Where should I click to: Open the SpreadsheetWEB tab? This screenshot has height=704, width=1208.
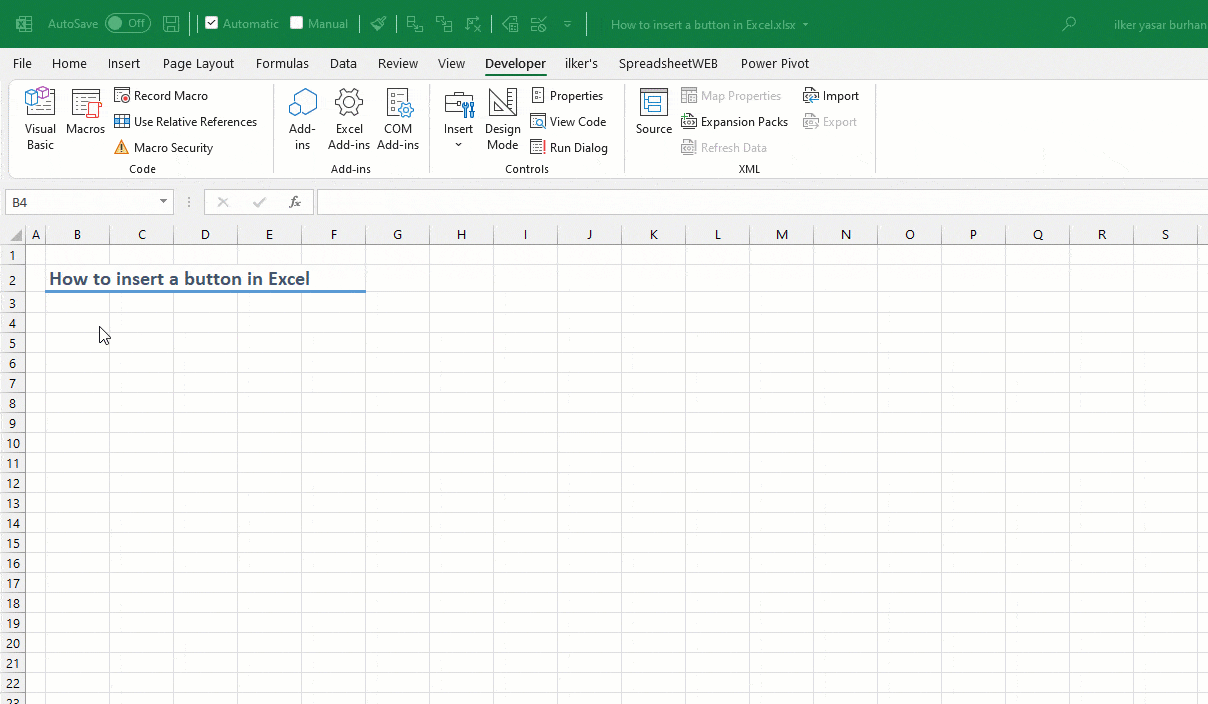[x=668, y=63]
